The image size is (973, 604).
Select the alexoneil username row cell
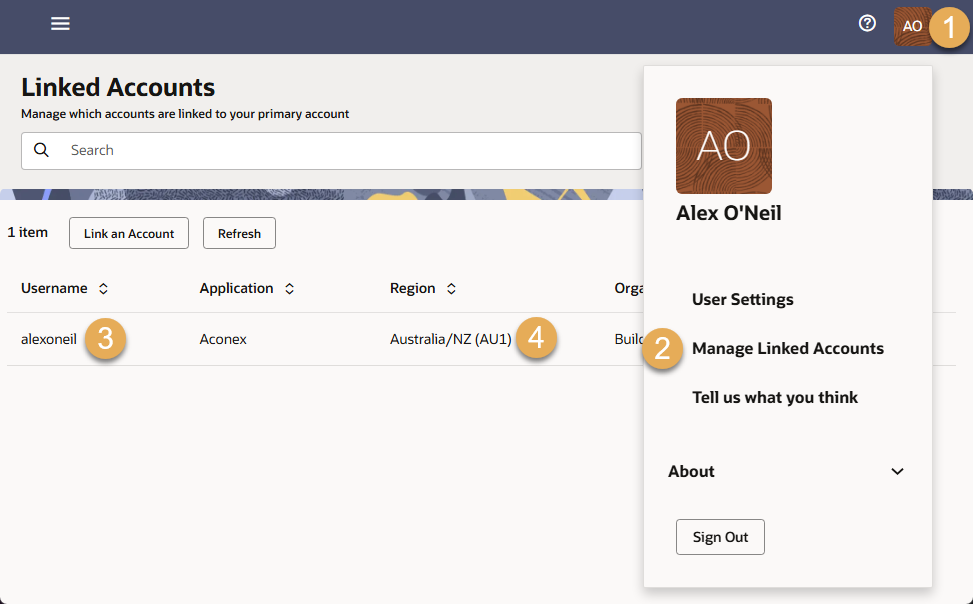coord(49,339)
